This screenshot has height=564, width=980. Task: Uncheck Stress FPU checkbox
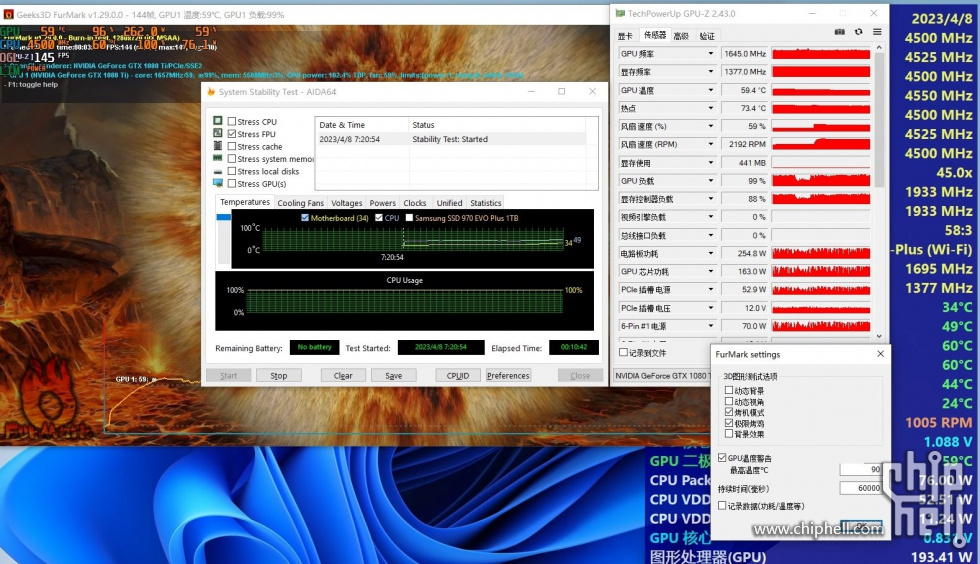[x=232, y=134]
